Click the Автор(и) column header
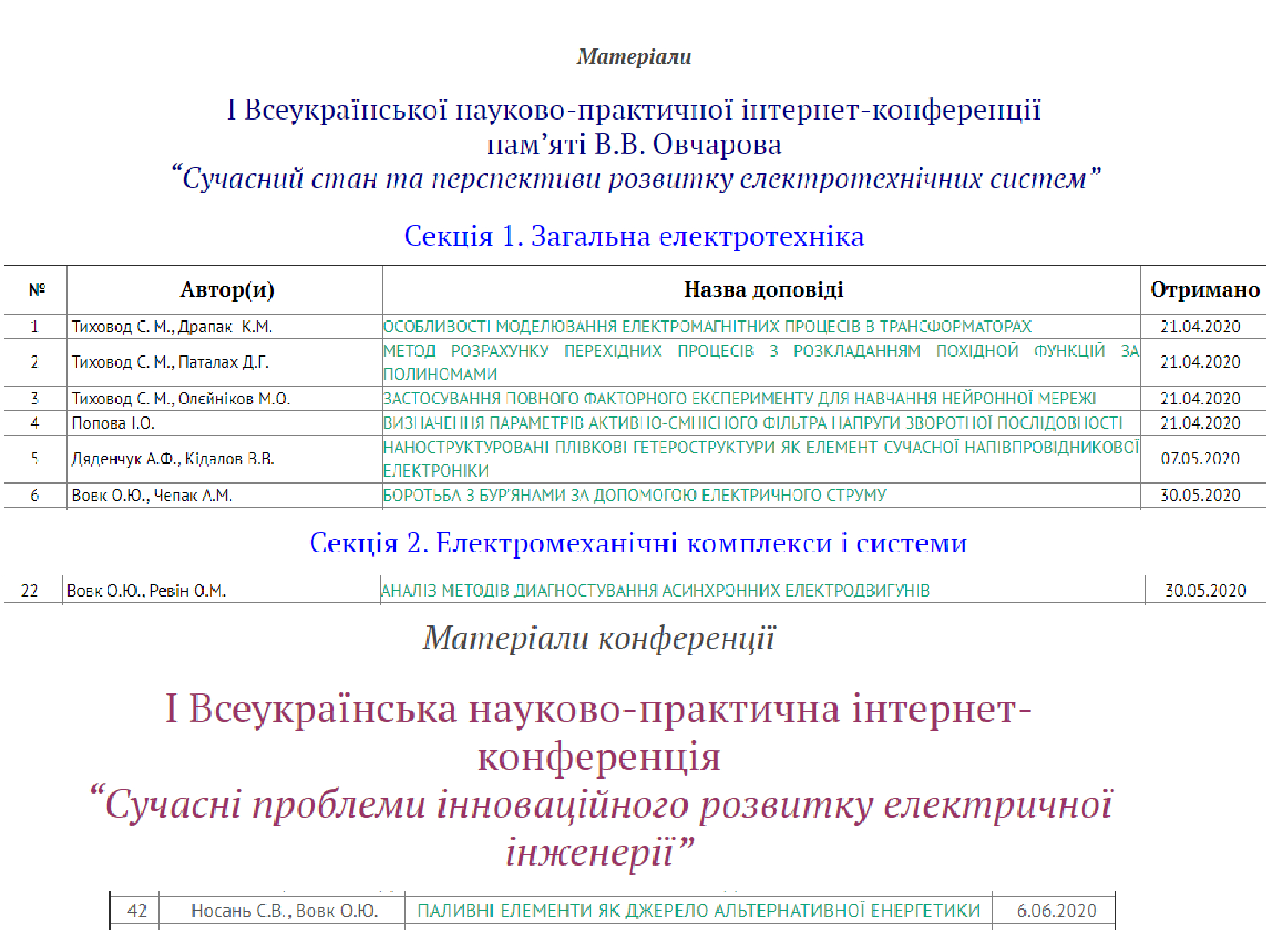The width and height of the screenshot is (1271, 952). tap(227, 290)
